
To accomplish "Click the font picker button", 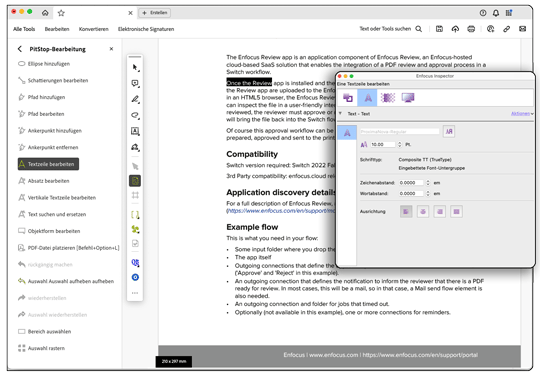I will [x=449, y=131].
